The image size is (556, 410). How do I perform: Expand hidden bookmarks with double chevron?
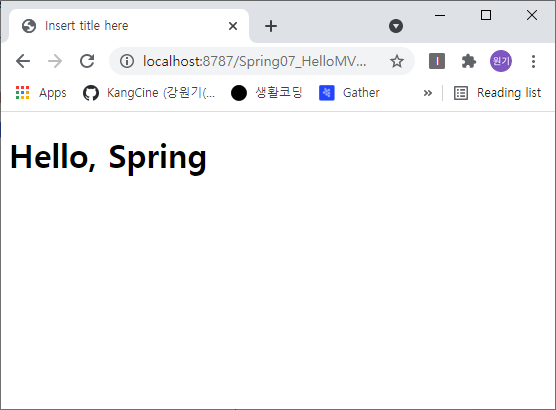tap(428, 93)
